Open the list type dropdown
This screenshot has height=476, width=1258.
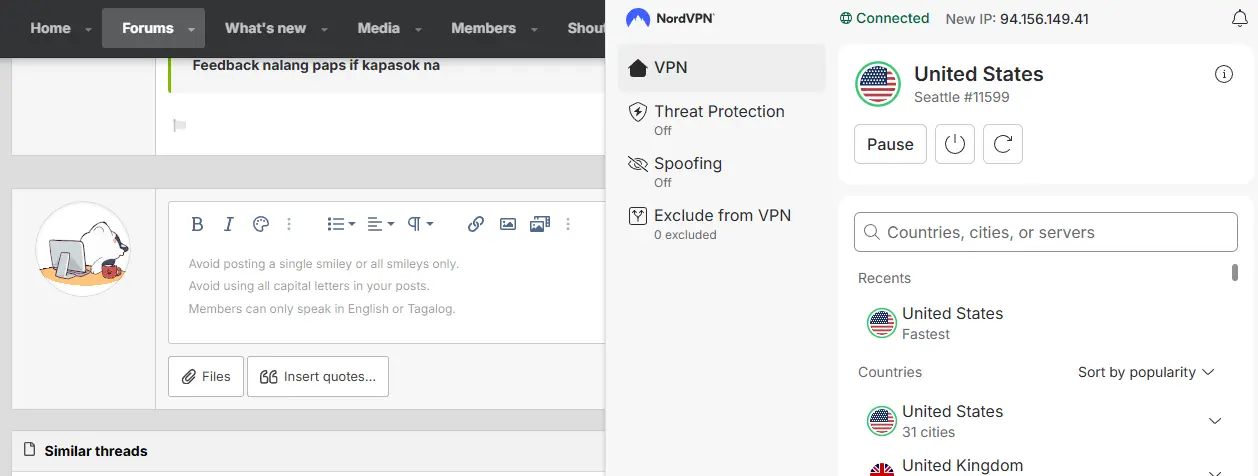click(341, 224)
